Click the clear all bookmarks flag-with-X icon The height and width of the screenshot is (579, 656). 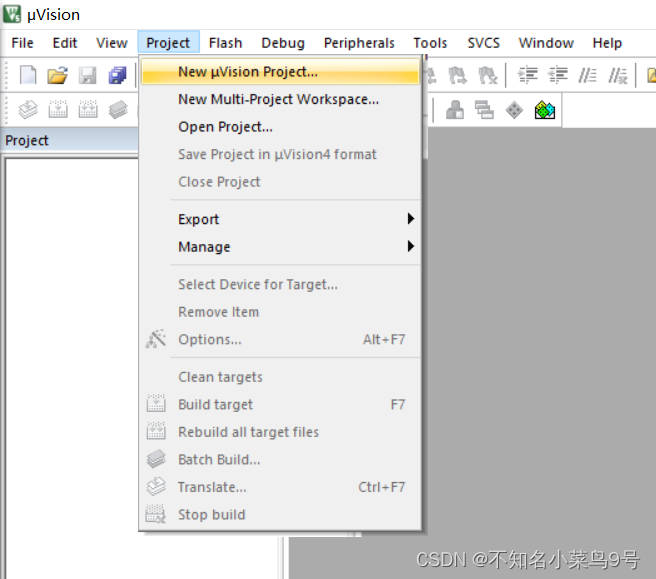(x=487, y=76)
